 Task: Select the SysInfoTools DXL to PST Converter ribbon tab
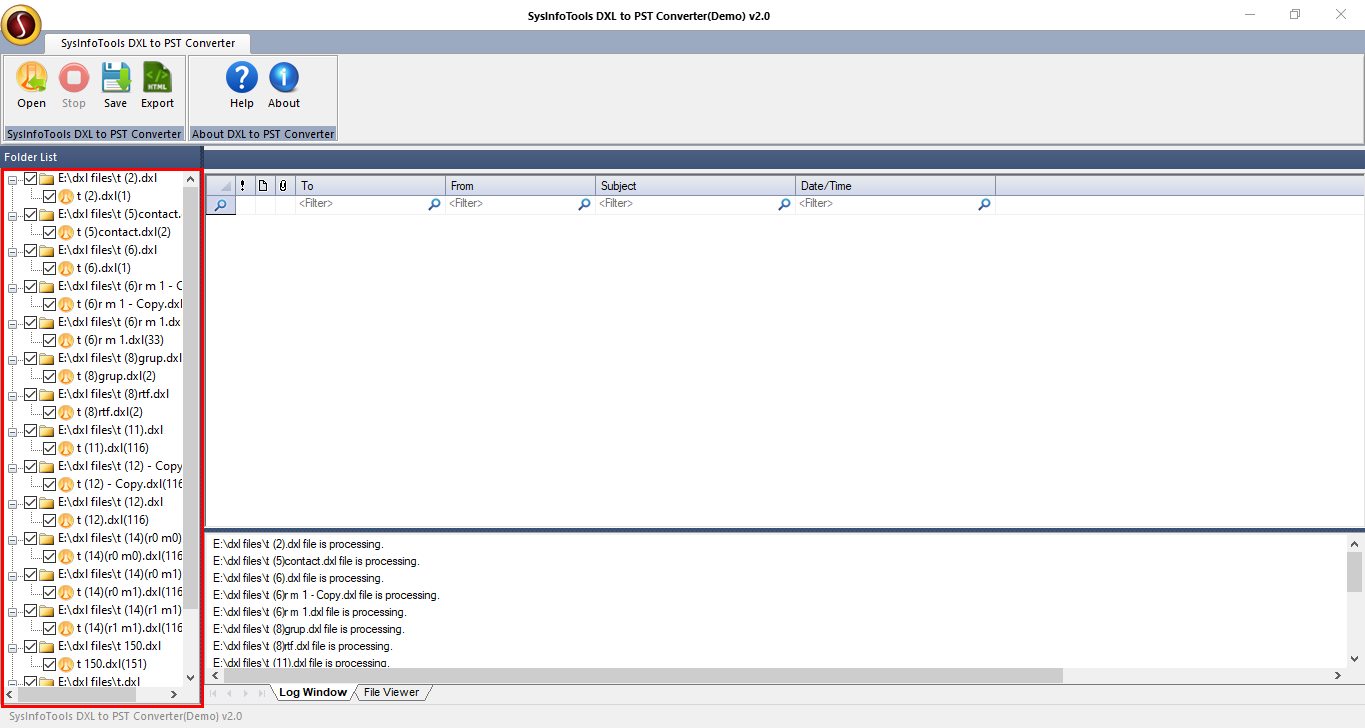point(148,43)
